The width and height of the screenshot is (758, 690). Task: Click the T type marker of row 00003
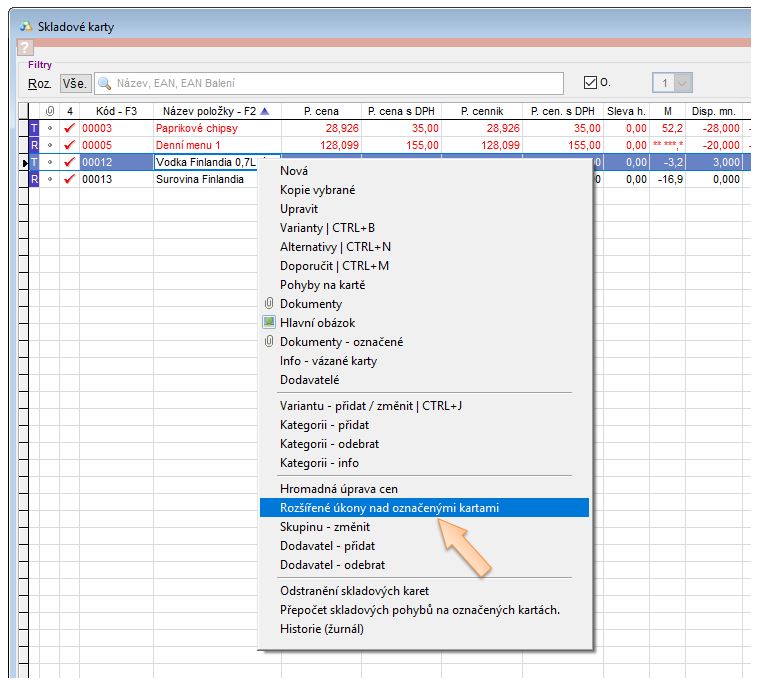coord(33,129)
